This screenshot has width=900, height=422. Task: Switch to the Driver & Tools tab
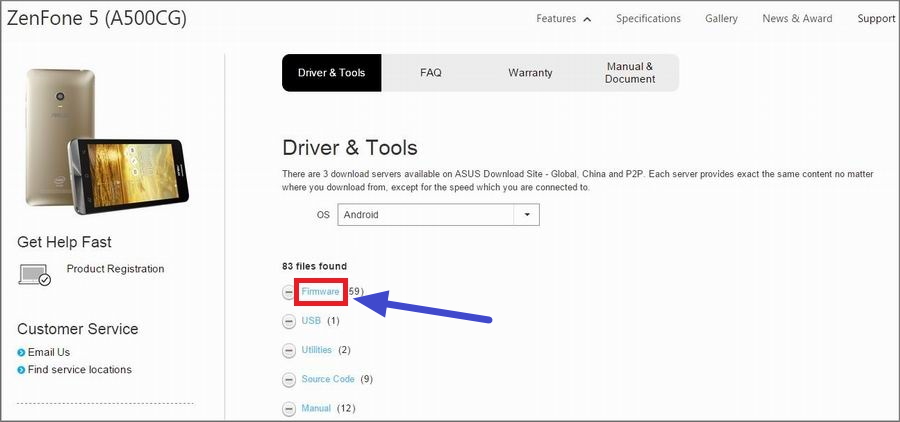pos(331,73)
